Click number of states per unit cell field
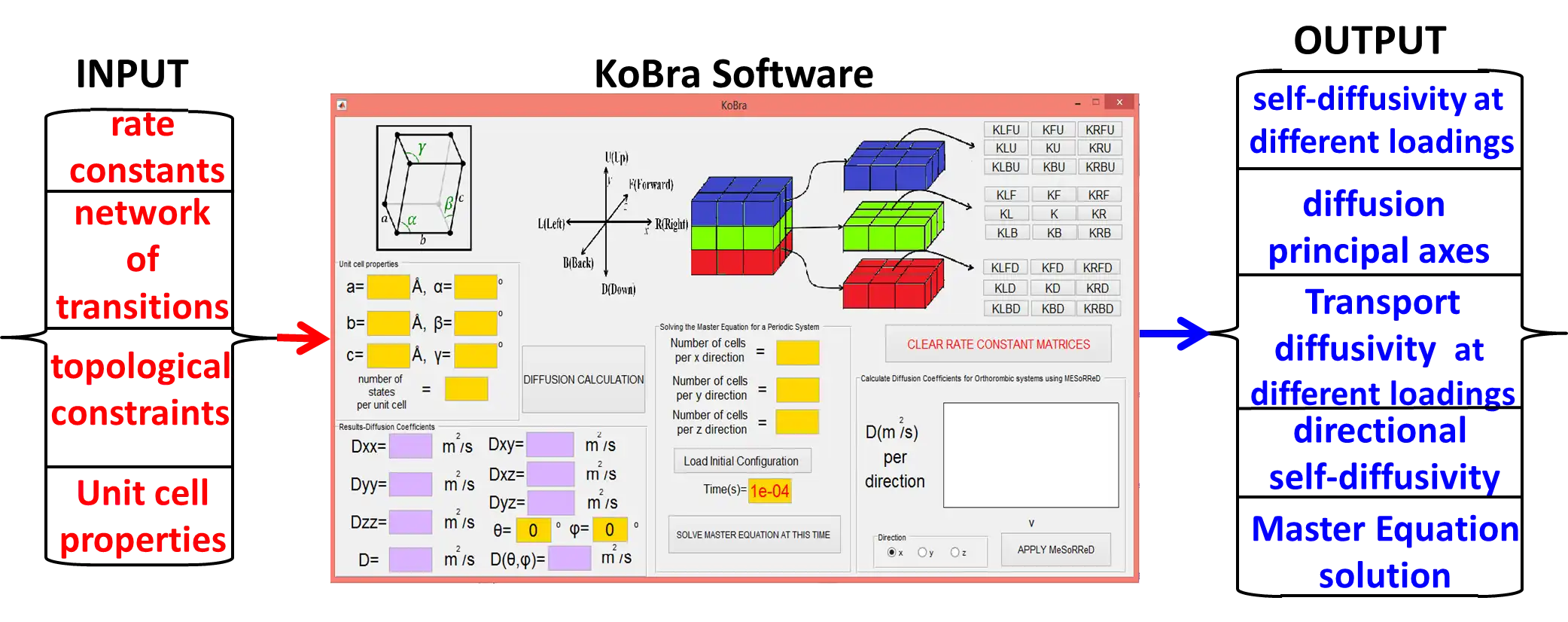Screen dimensions: 1568x622 [466, 389]
